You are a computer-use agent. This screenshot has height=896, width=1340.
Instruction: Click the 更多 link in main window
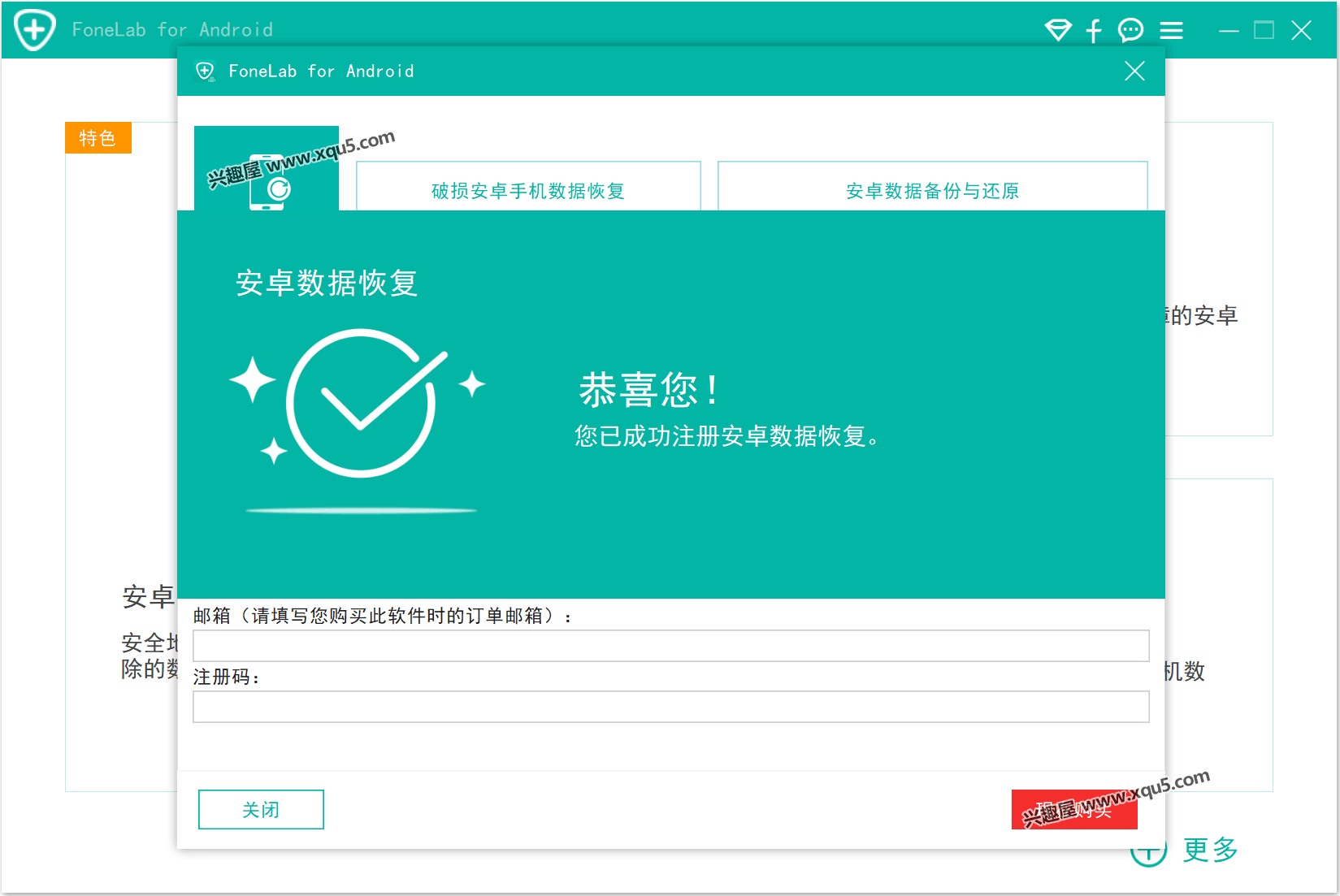(x=1210, y=850)
